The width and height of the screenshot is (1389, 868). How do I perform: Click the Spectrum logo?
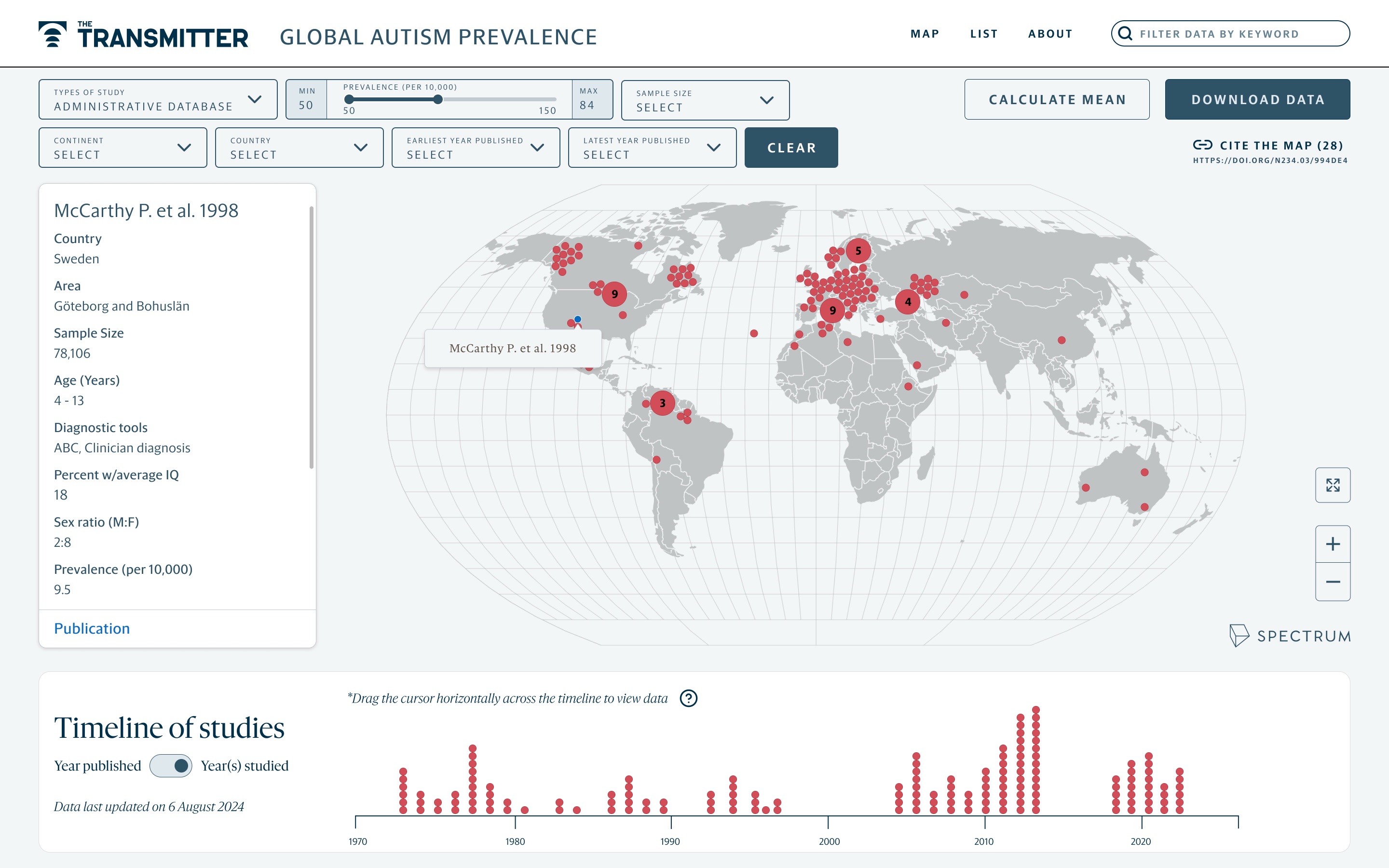[x=1290, y=636]
